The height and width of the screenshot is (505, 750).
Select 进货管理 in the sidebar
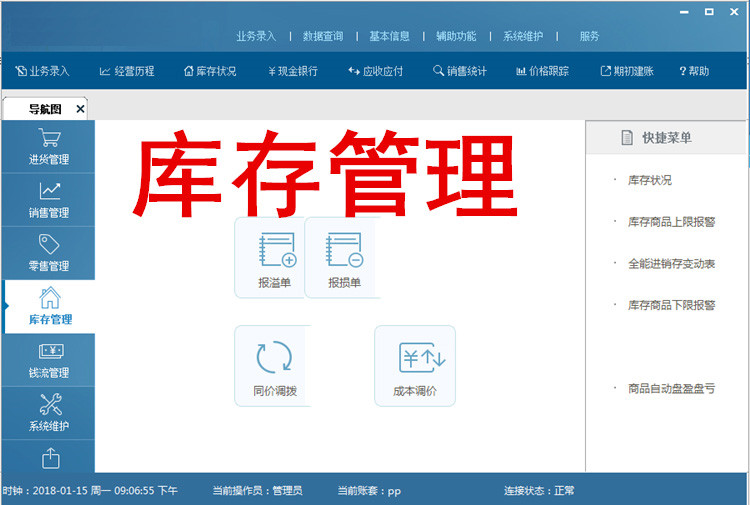tap(49, 146)
